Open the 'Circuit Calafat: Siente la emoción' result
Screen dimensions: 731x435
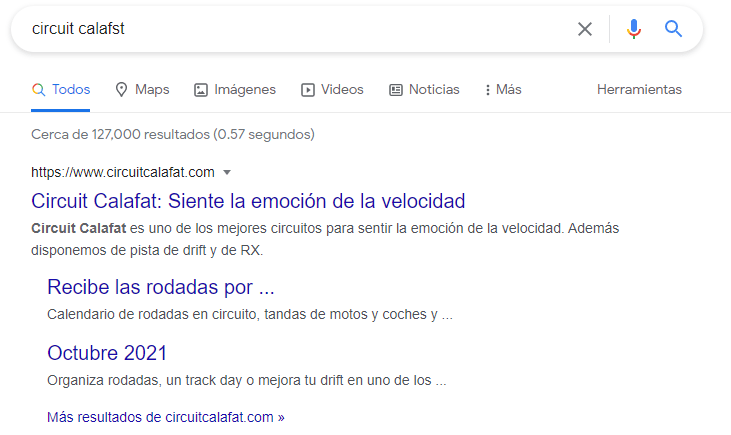[248, 201]
